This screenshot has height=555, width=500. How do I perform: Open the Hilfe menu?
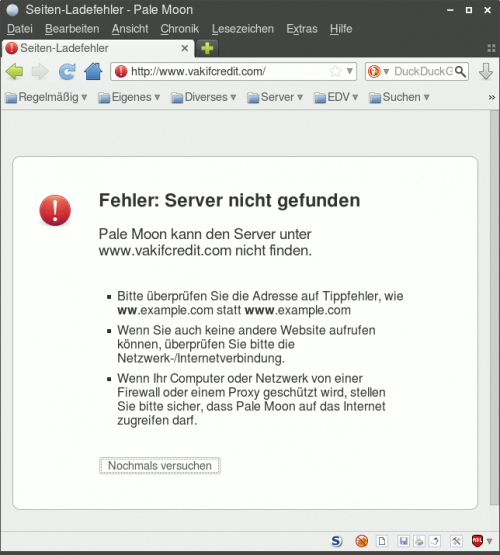pos(341,29)
